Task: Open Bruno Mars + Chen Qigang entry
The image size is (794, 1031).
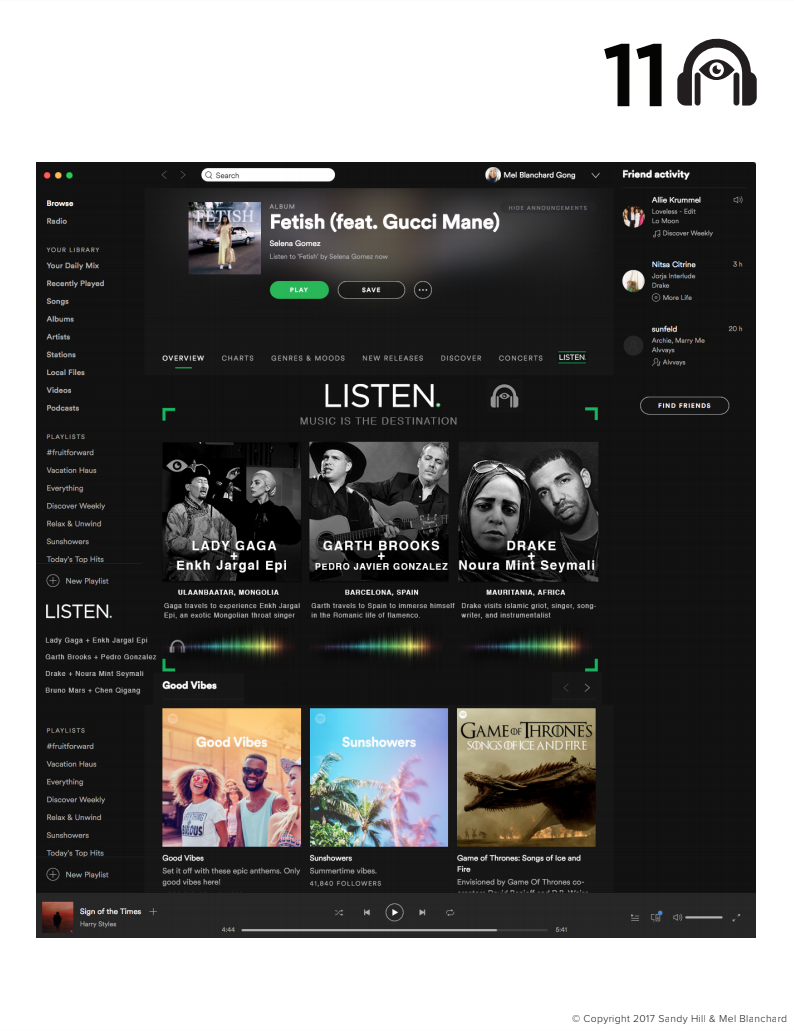Action: [93, 690]
